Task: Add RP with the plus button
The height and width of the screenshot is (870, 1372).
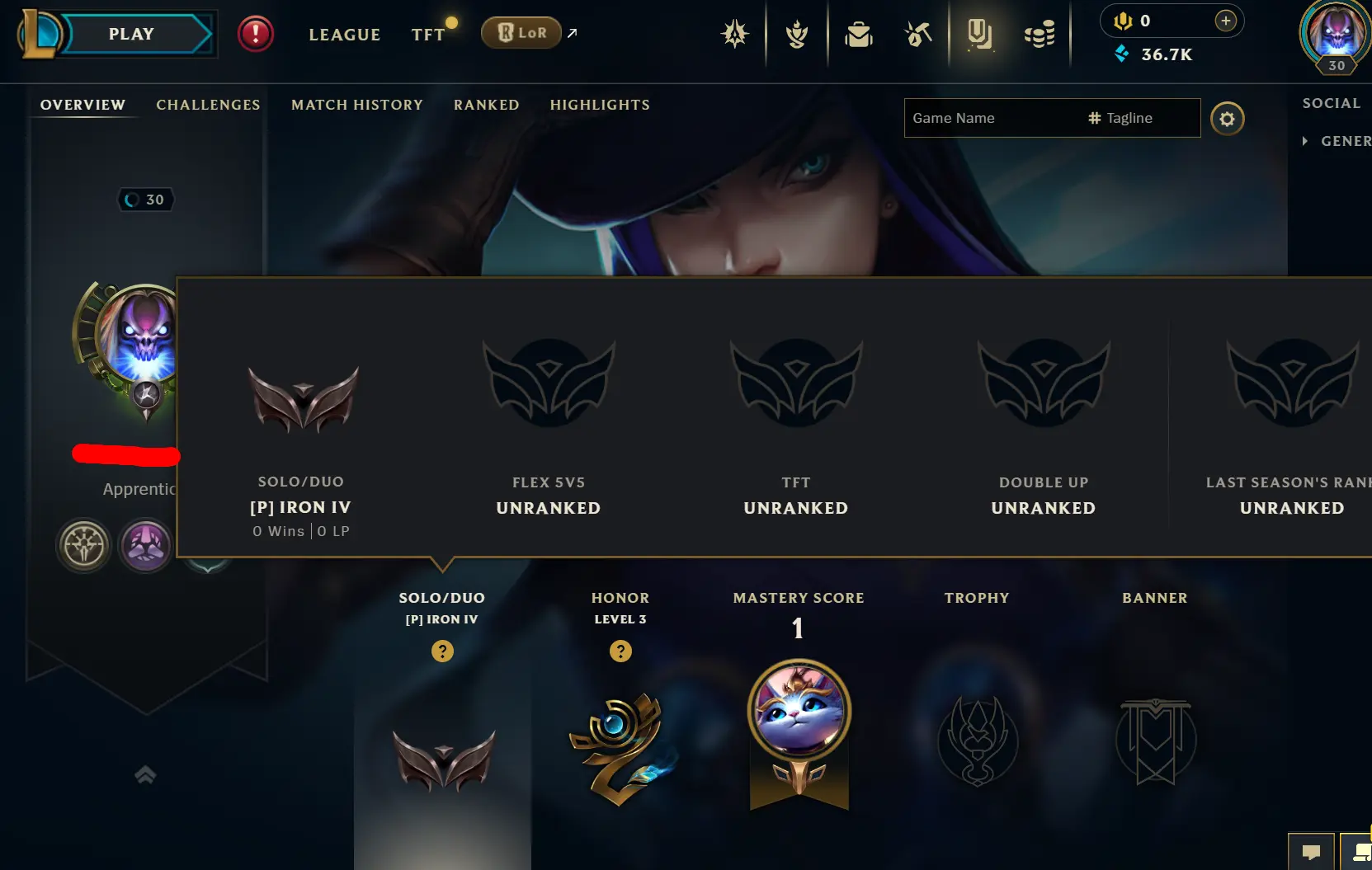Action: 1226,21
